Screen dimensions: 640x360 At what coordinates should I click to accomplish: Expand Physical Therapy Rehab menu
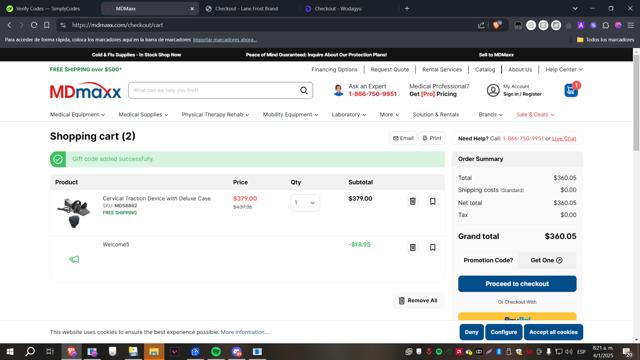tap(215, 115)
